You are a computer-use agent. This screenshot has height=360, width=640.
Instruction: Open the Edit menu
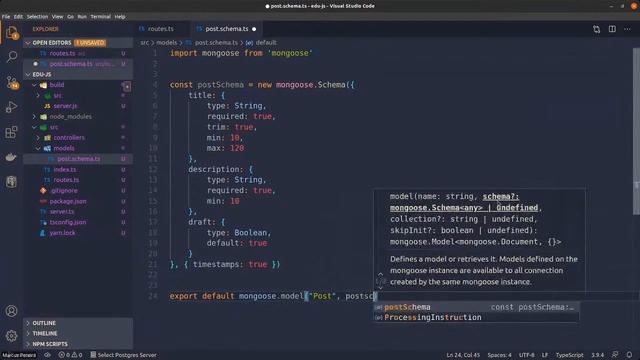coord(18,17)
